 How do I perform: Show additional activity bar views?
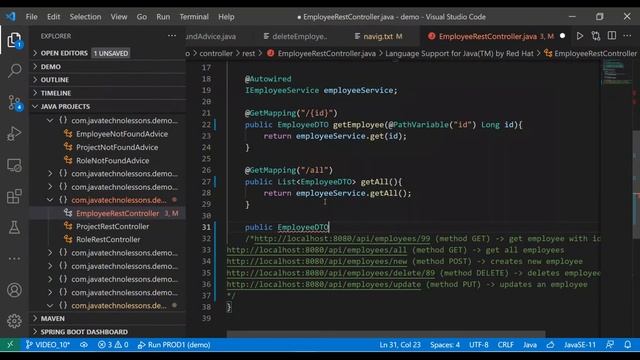pos(14,258)
